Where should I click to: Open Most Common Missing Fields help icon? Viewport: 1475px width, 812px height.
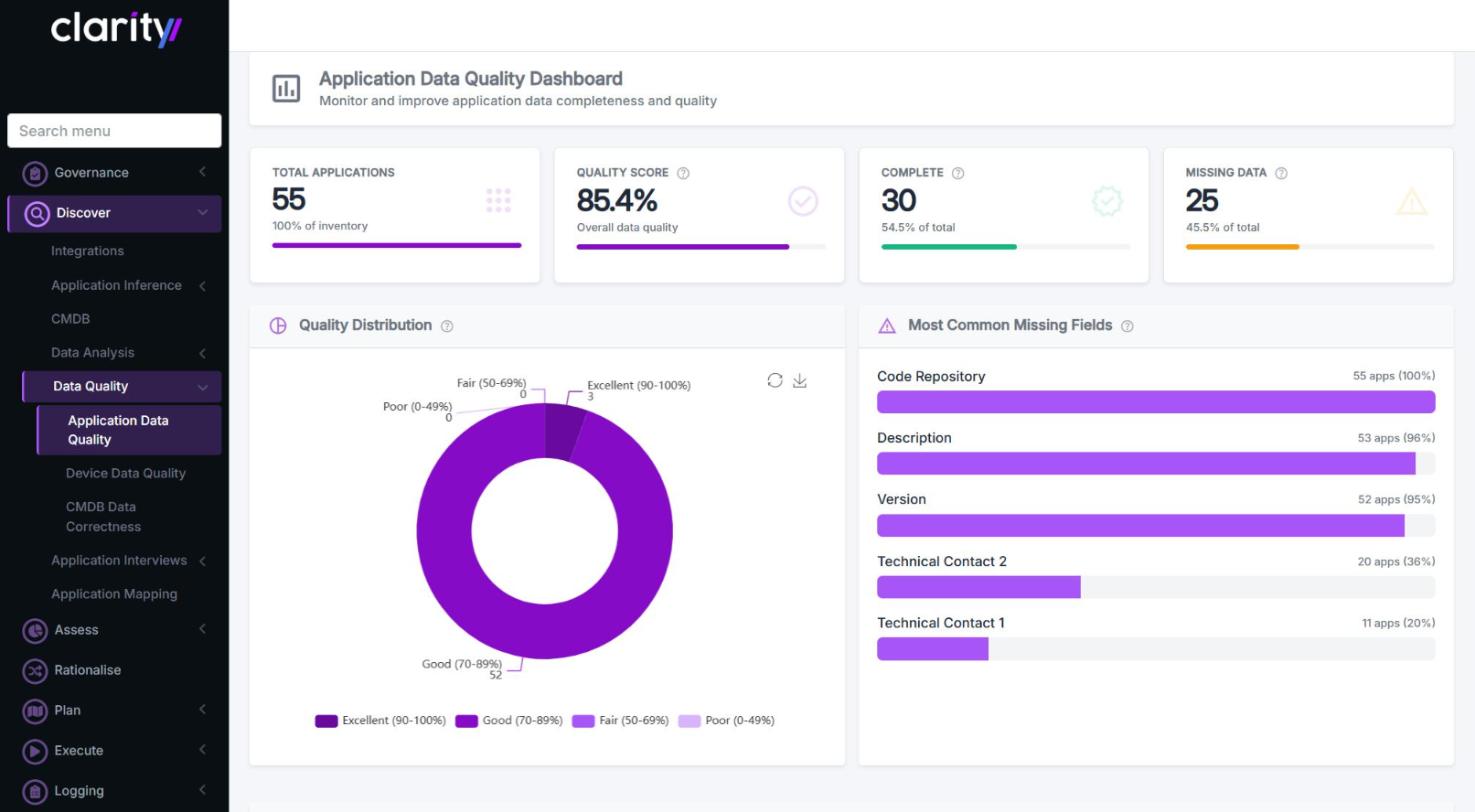pos(1128,326)
